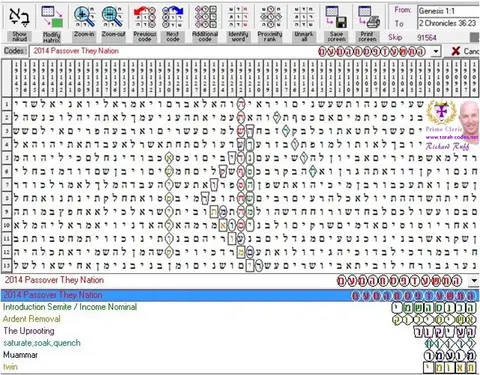
Task: Click row header 1 of the matrix
Action: coord(6,104)
